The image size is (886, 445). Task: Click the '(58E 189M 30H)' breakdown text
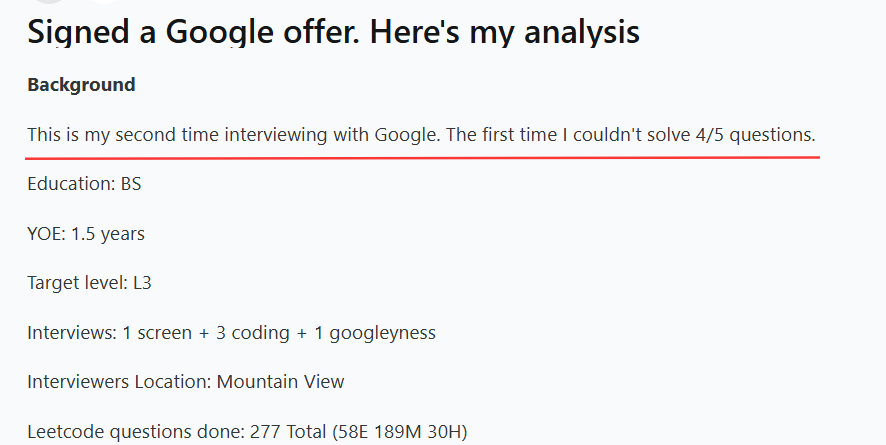point(399,431)
